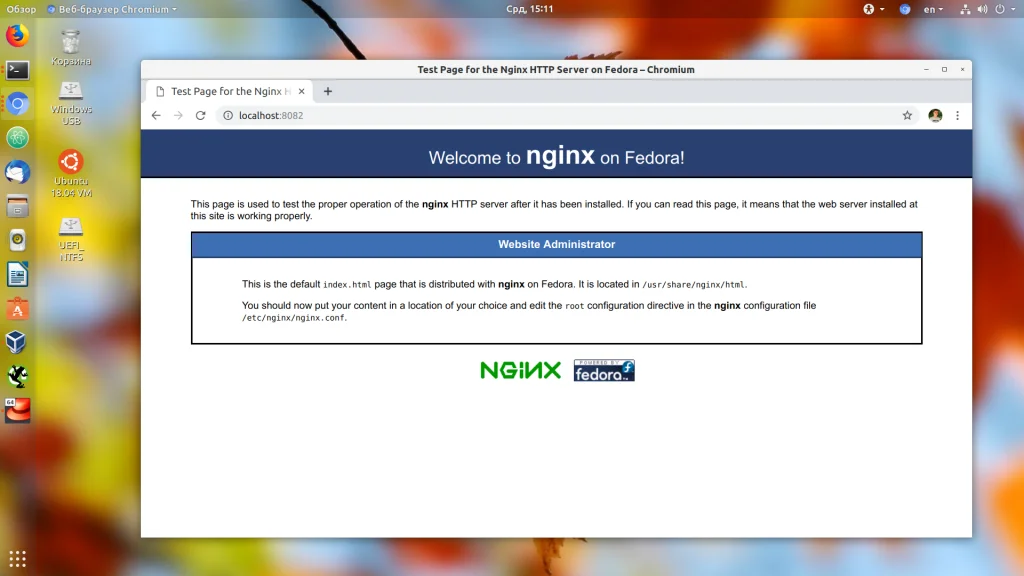Reload the localhost page

click(200, 116)
